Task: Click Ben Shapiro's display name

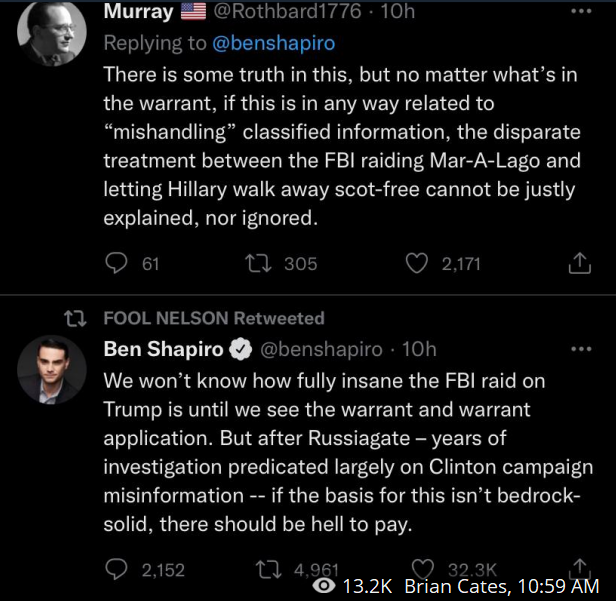Action: pos(163,349)
